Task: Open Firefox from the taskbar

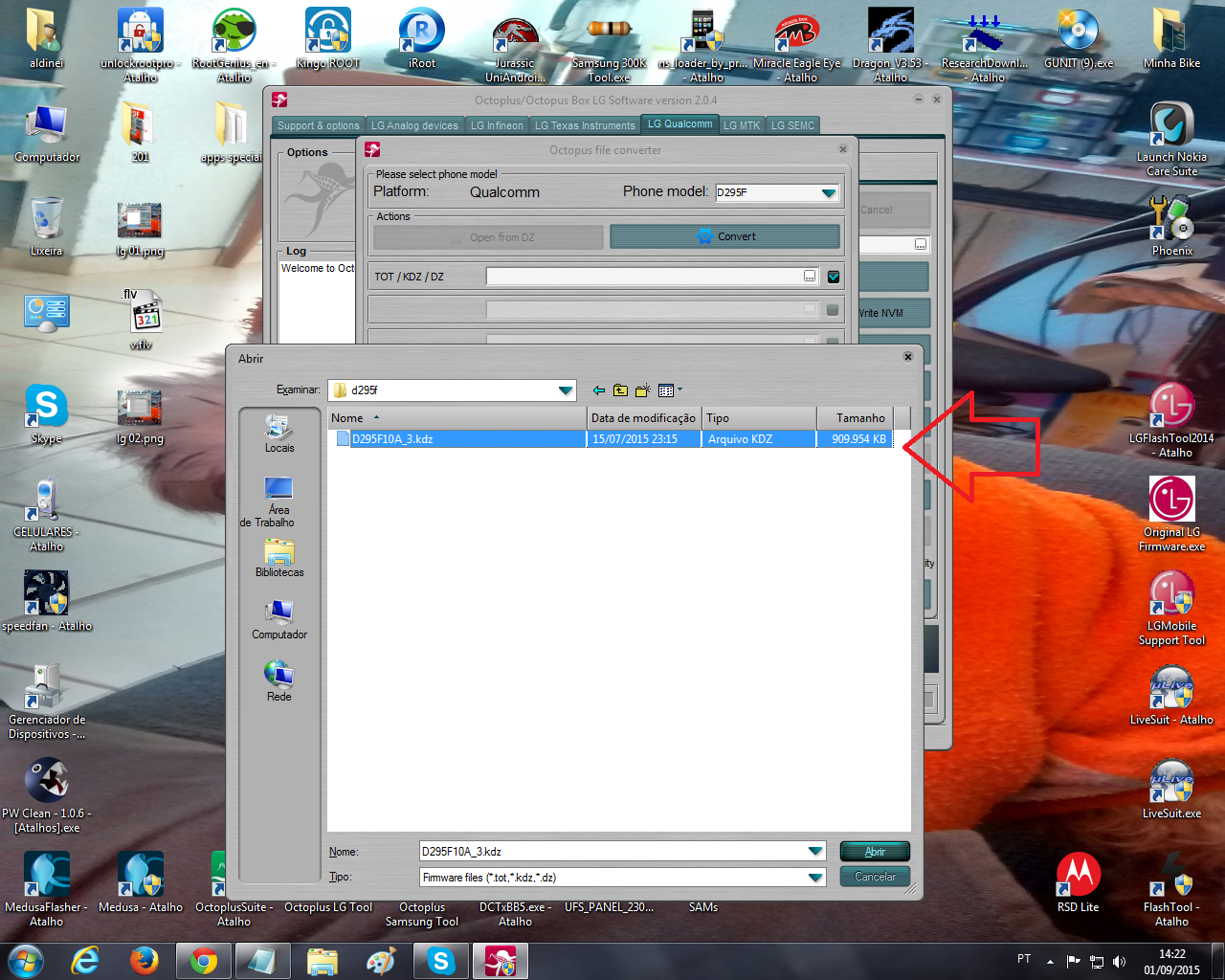Action: (x=145, y=961)
